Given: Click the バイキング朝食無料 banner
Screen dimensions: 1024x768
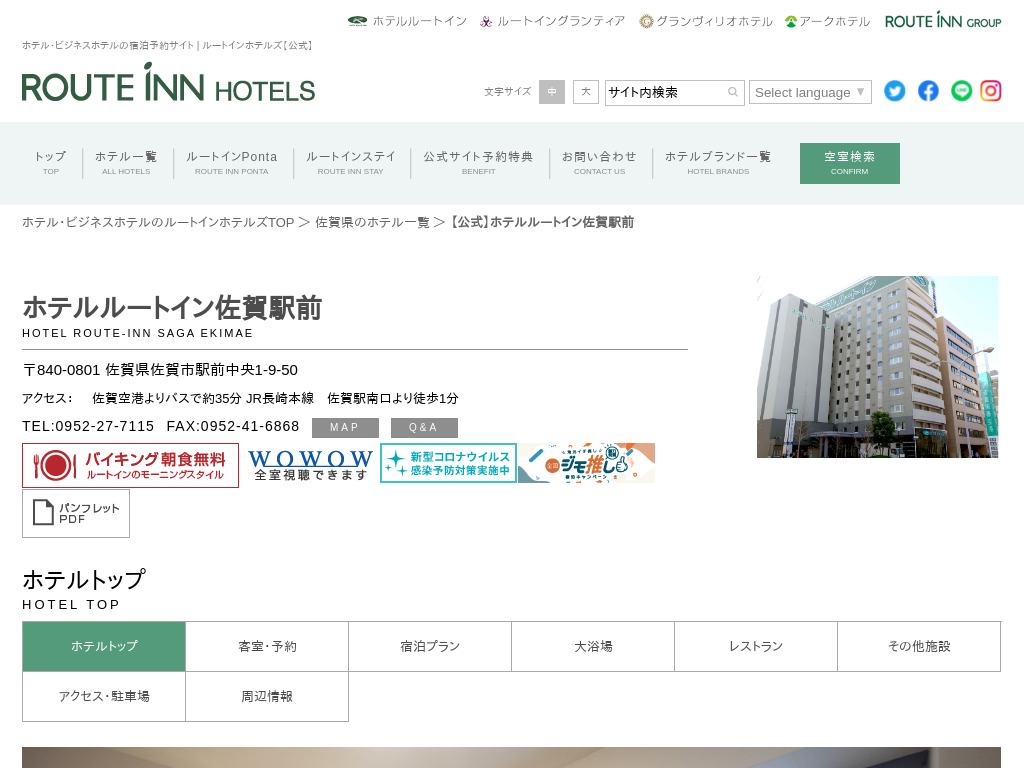Looking at the screenshot, I should (x=131, y=466).
